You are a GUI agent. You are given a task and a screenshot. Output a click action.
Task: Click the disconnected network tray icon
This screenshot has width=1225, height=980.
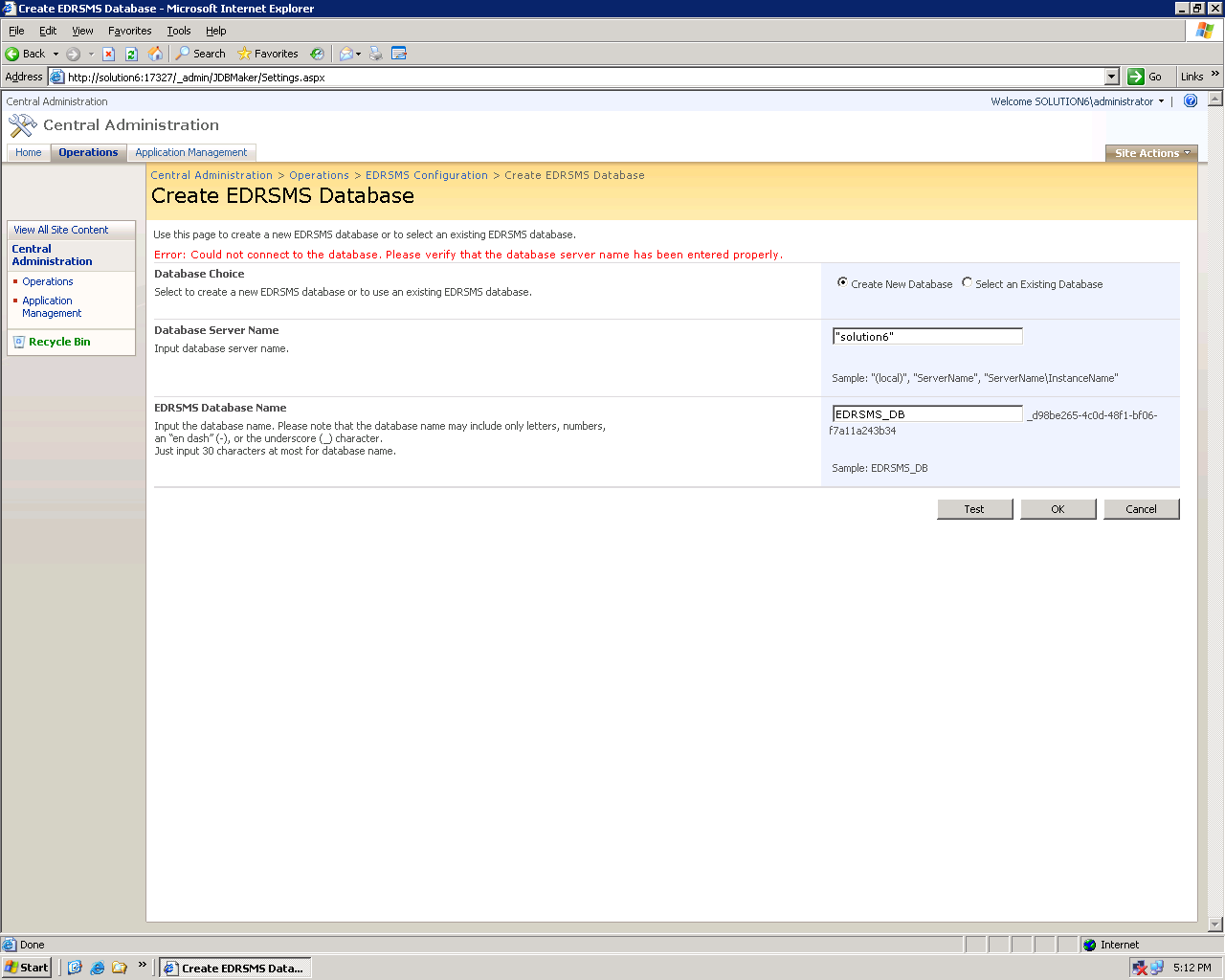point(1140,968)
